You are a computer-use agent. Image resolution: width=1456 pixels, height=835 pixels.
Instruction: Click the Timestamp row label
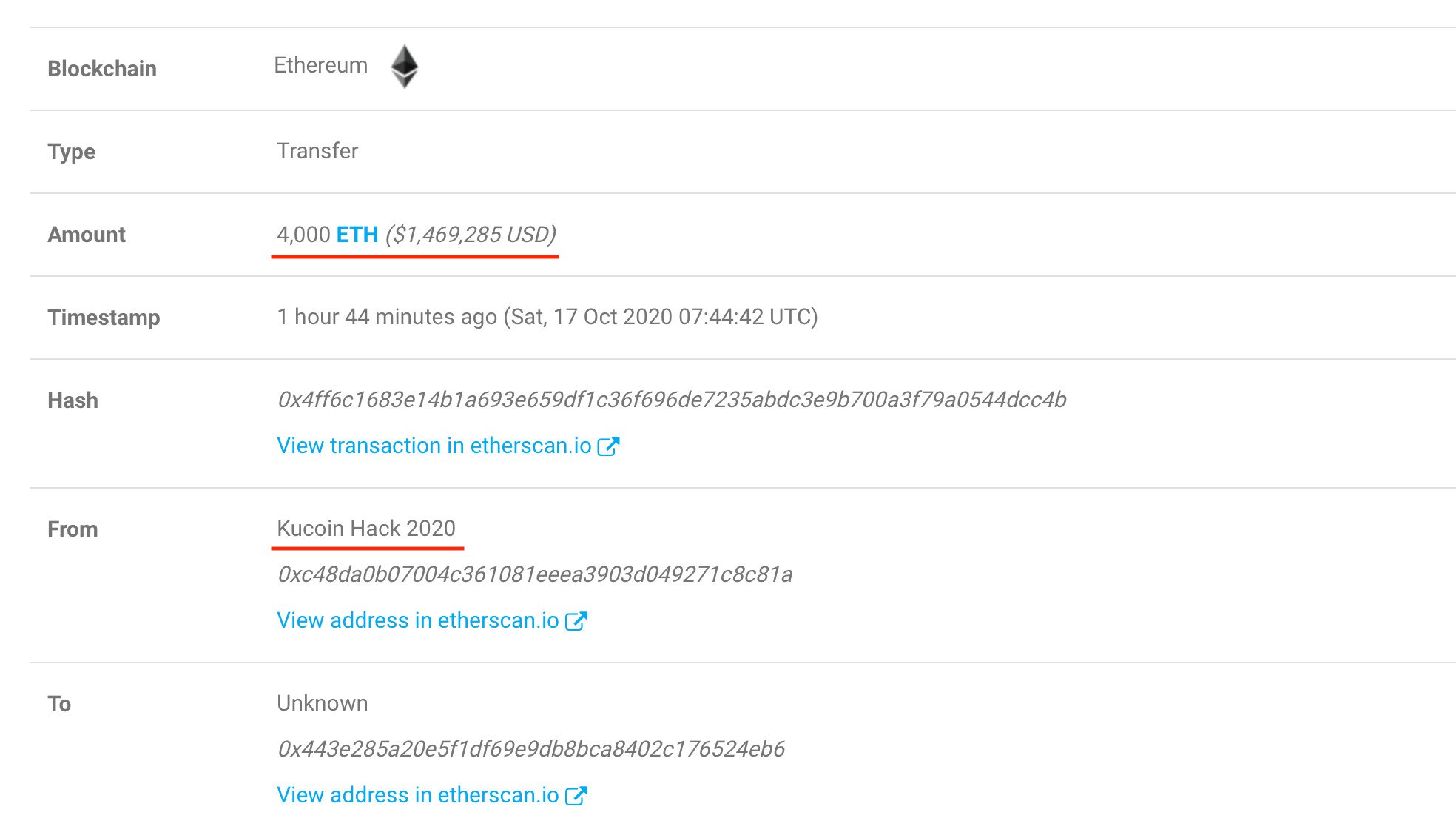(x=104, y=318)
